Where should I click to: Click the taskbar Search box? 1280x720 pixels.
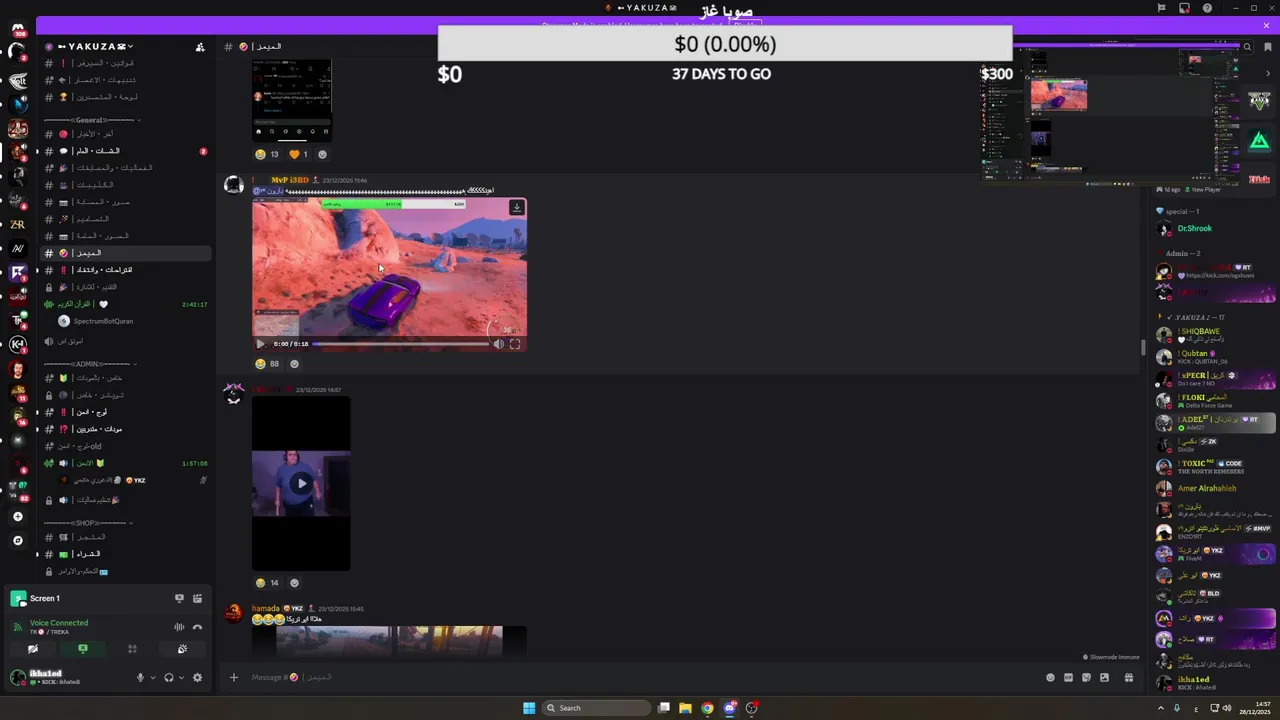coord(596,708)
